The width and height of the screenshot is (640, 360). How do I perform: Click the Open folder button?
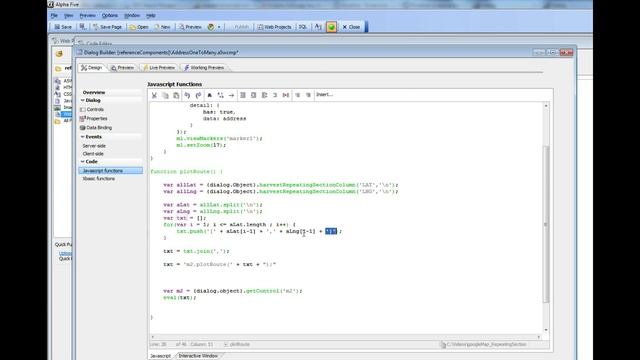click(139, 27)
